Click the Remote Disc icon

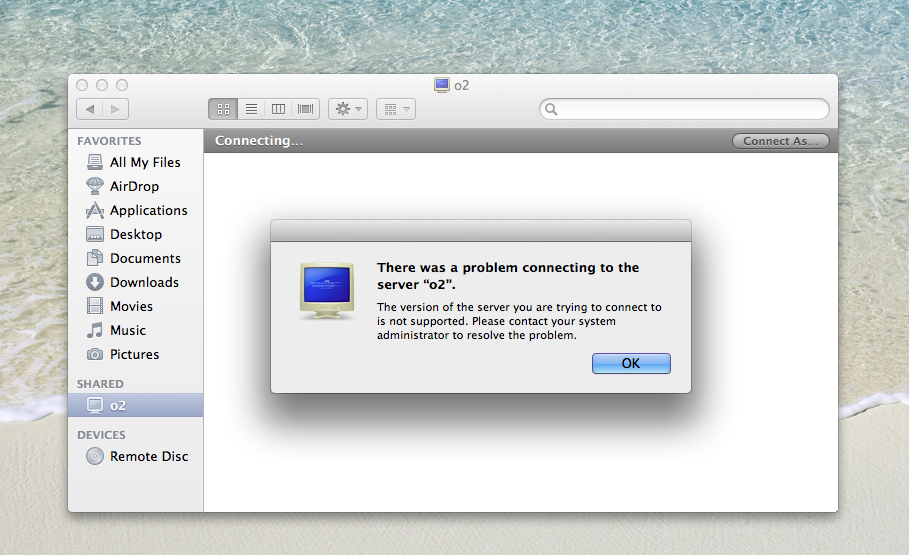point(94,456)
